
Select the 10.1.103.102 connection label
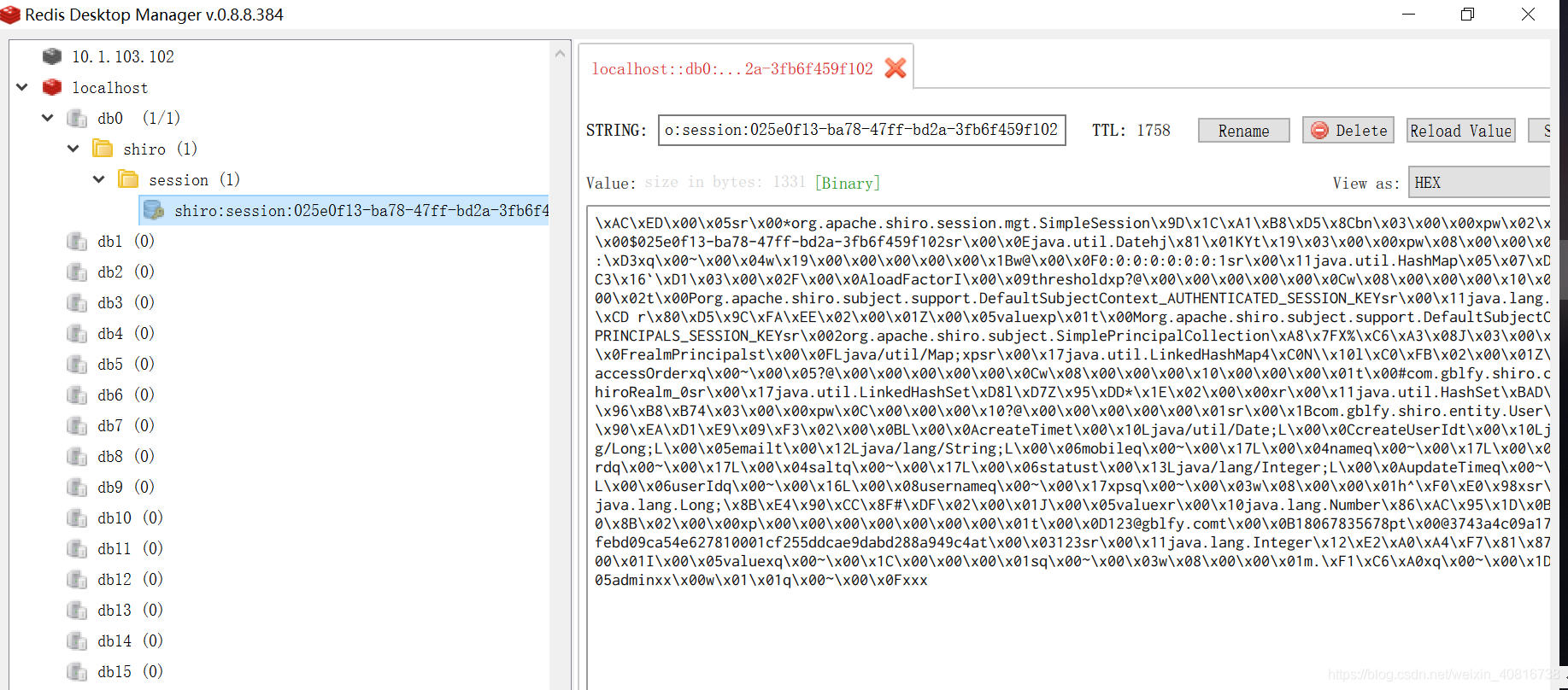(123, 56)
